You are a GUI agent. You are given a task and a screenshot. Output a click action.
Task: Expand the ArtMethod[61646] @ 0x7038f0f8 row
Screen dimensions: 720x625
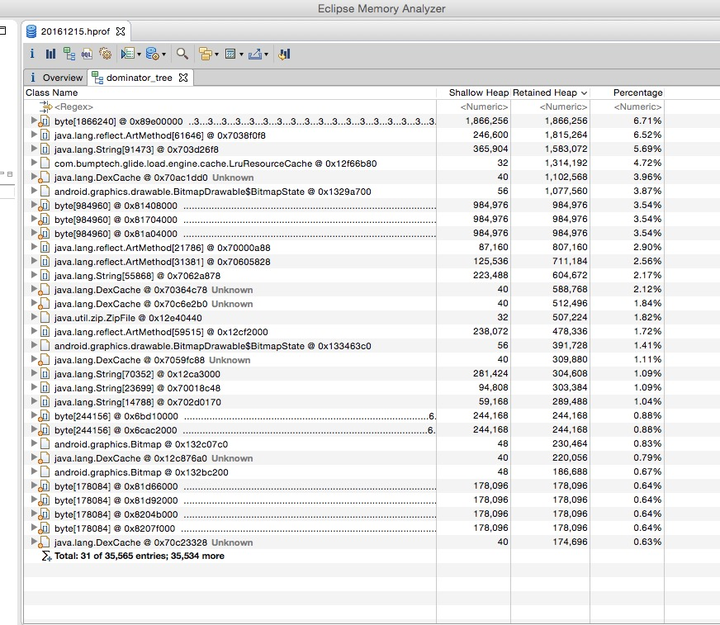pyautogui.click(x=34, y=135)
